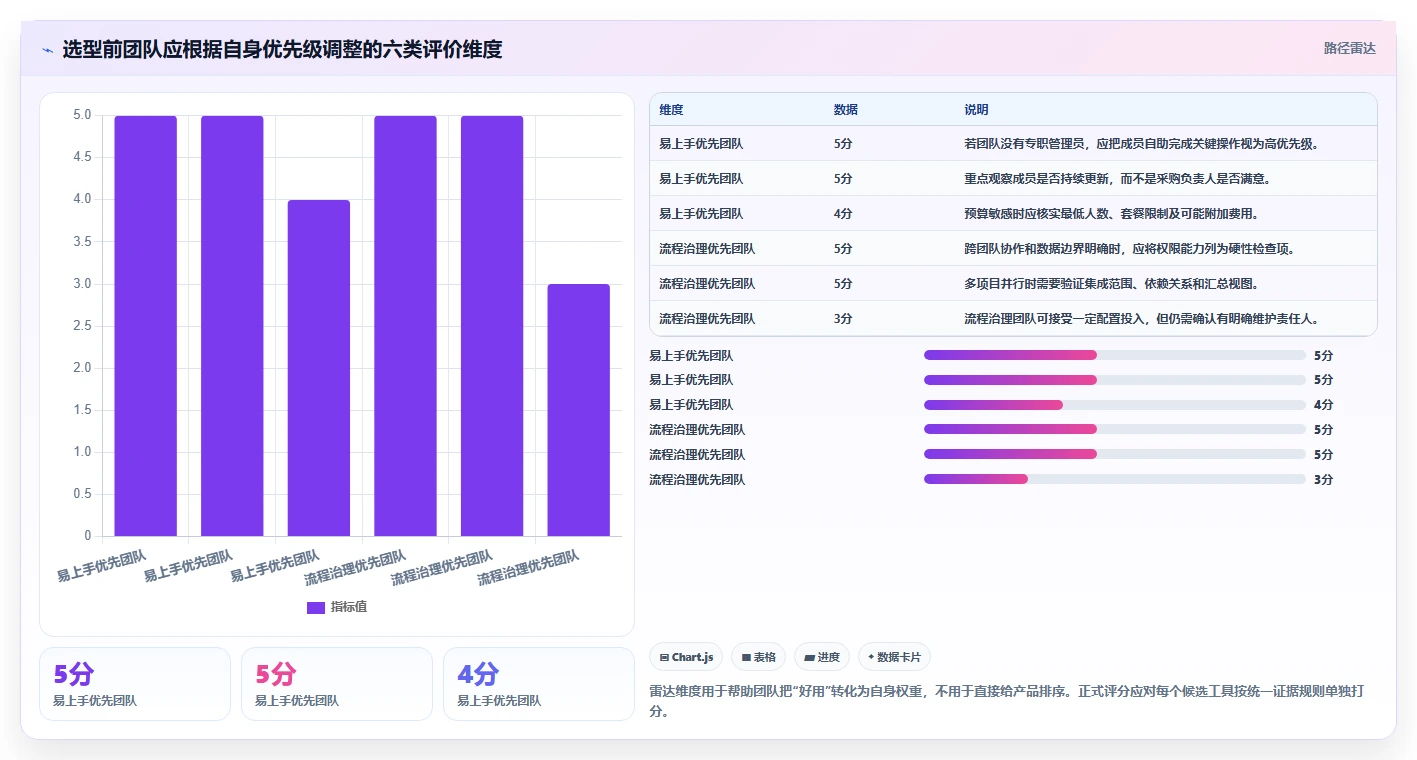Select the 表格 tag
Viewport: 1417px width, 760px height.
tap(759, 657)
